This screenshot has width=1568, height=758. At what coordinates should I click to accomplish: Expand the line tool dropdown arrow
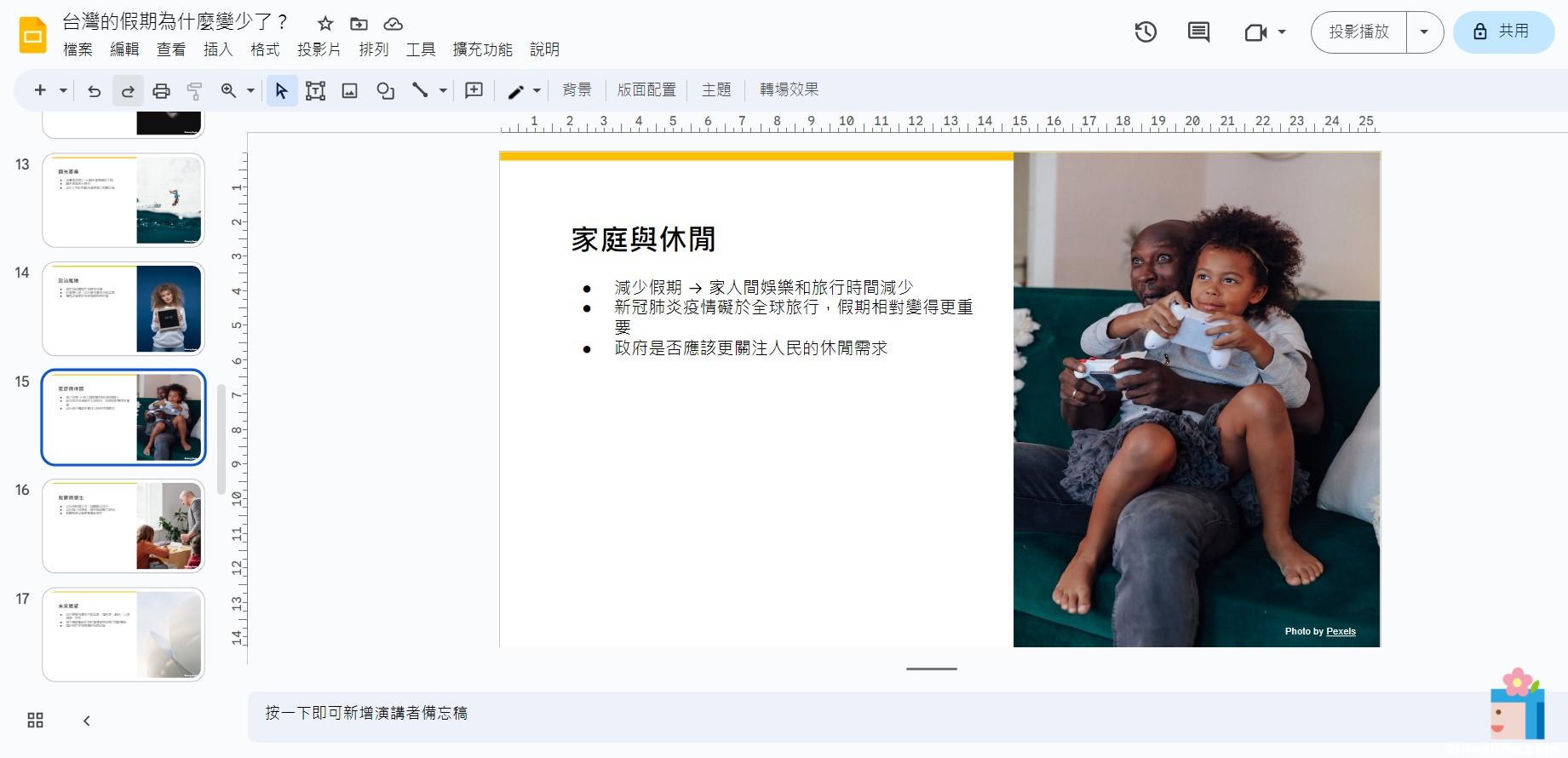[x=443, y=90]
